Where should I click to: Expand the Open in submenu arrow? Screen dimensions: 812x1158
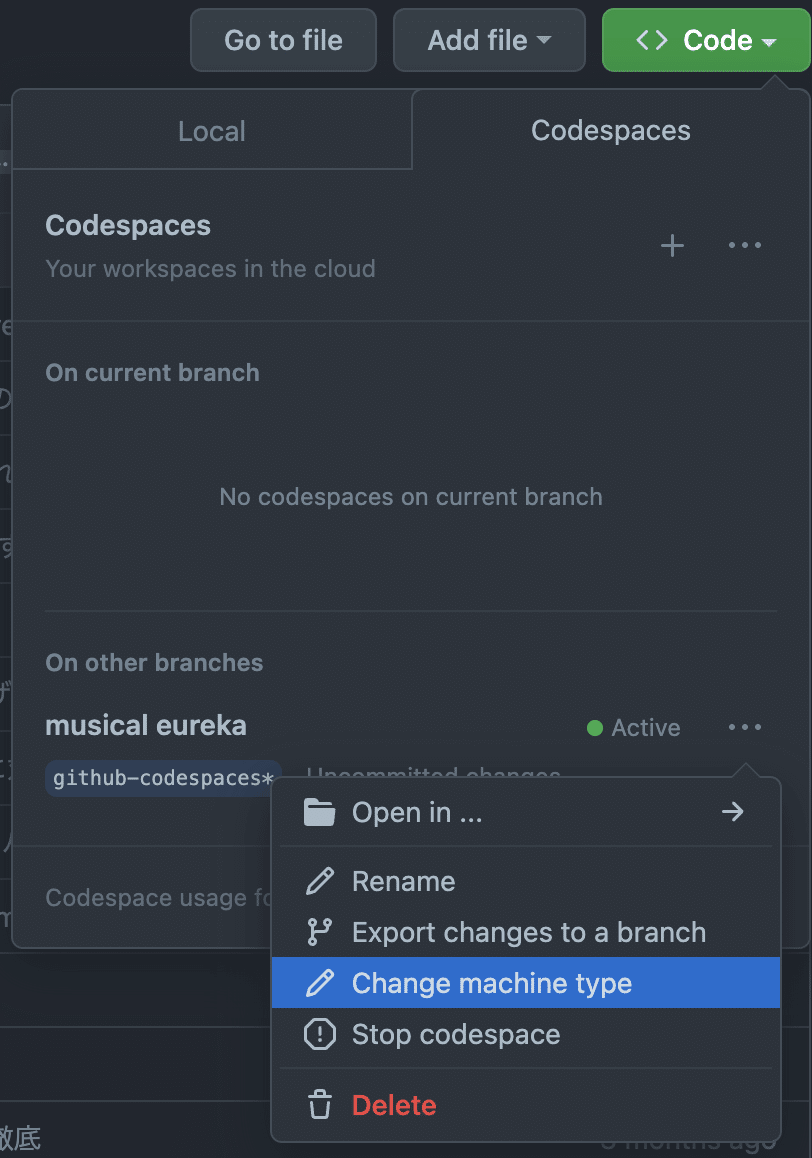click(733, 812)
